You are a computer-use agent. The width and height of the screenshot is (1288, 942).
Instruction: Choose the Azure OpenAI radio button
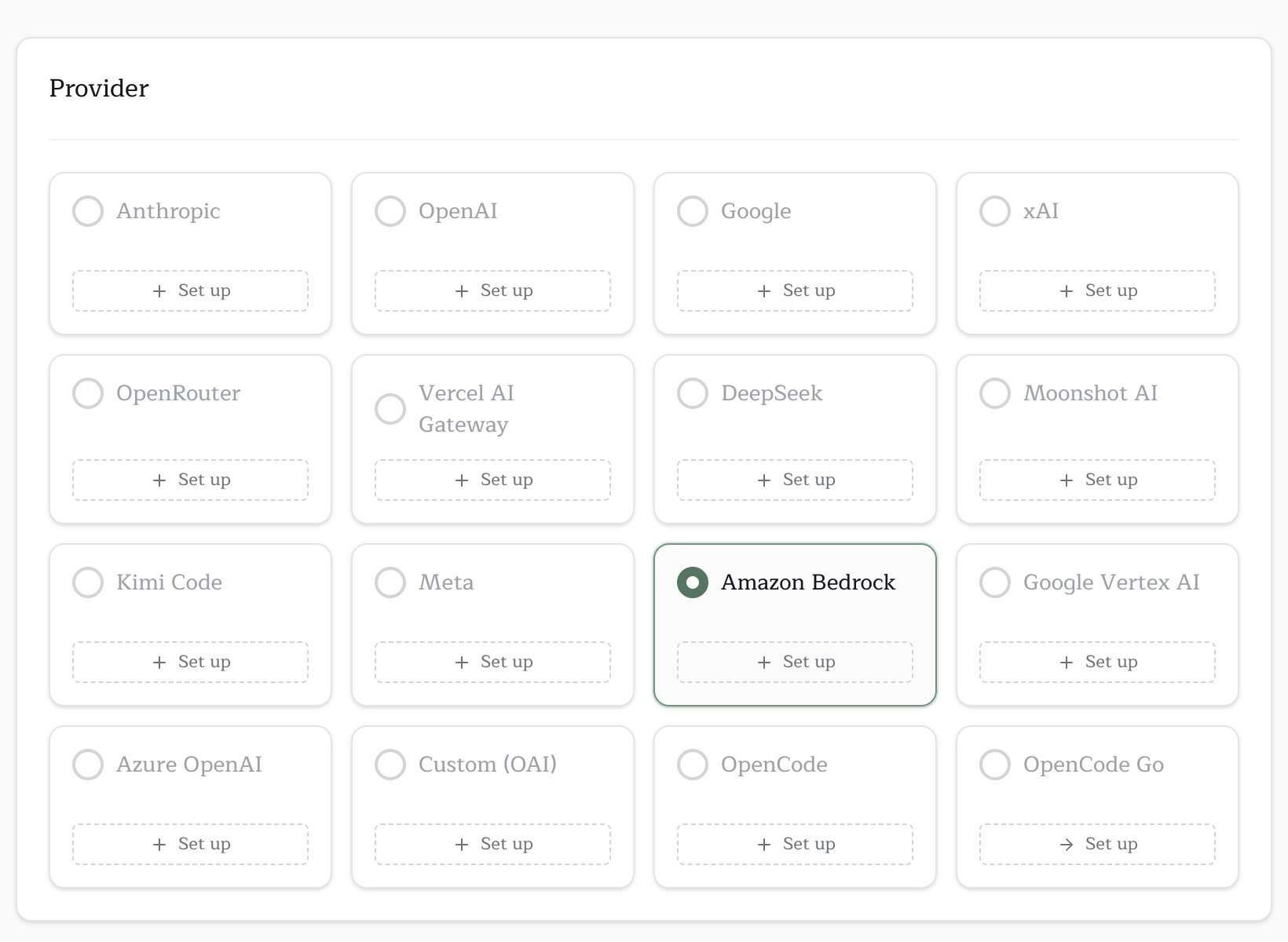(x=88, y=765)
